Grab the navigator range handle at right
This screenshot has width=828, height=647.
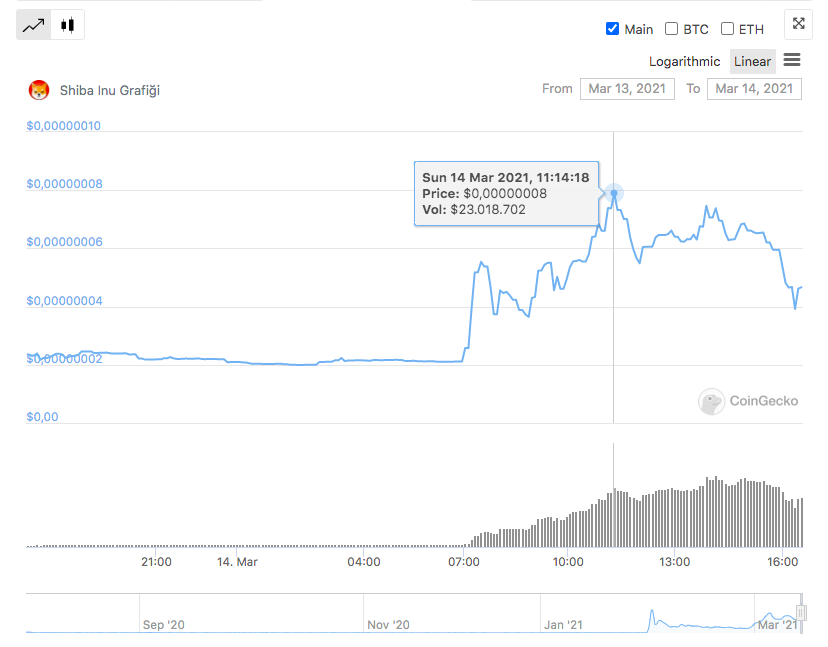(x=801, y=613)
